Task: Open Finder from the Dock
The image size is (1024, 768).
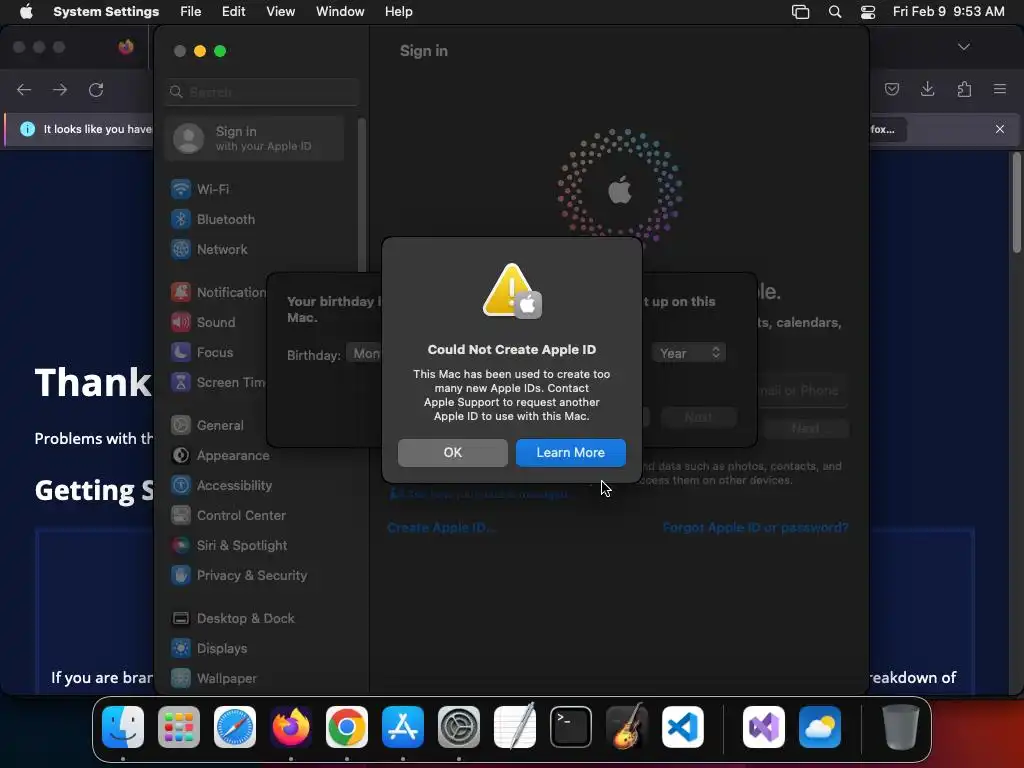Action: point(123,727)
